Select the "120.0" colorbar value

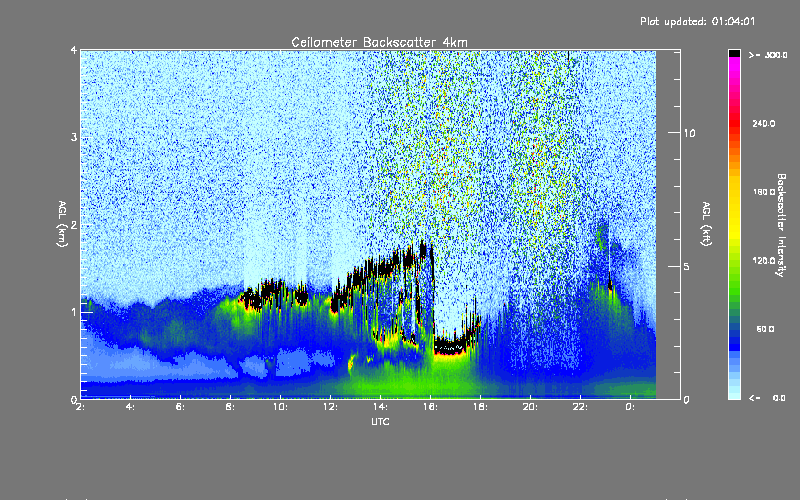pos(763,261)
